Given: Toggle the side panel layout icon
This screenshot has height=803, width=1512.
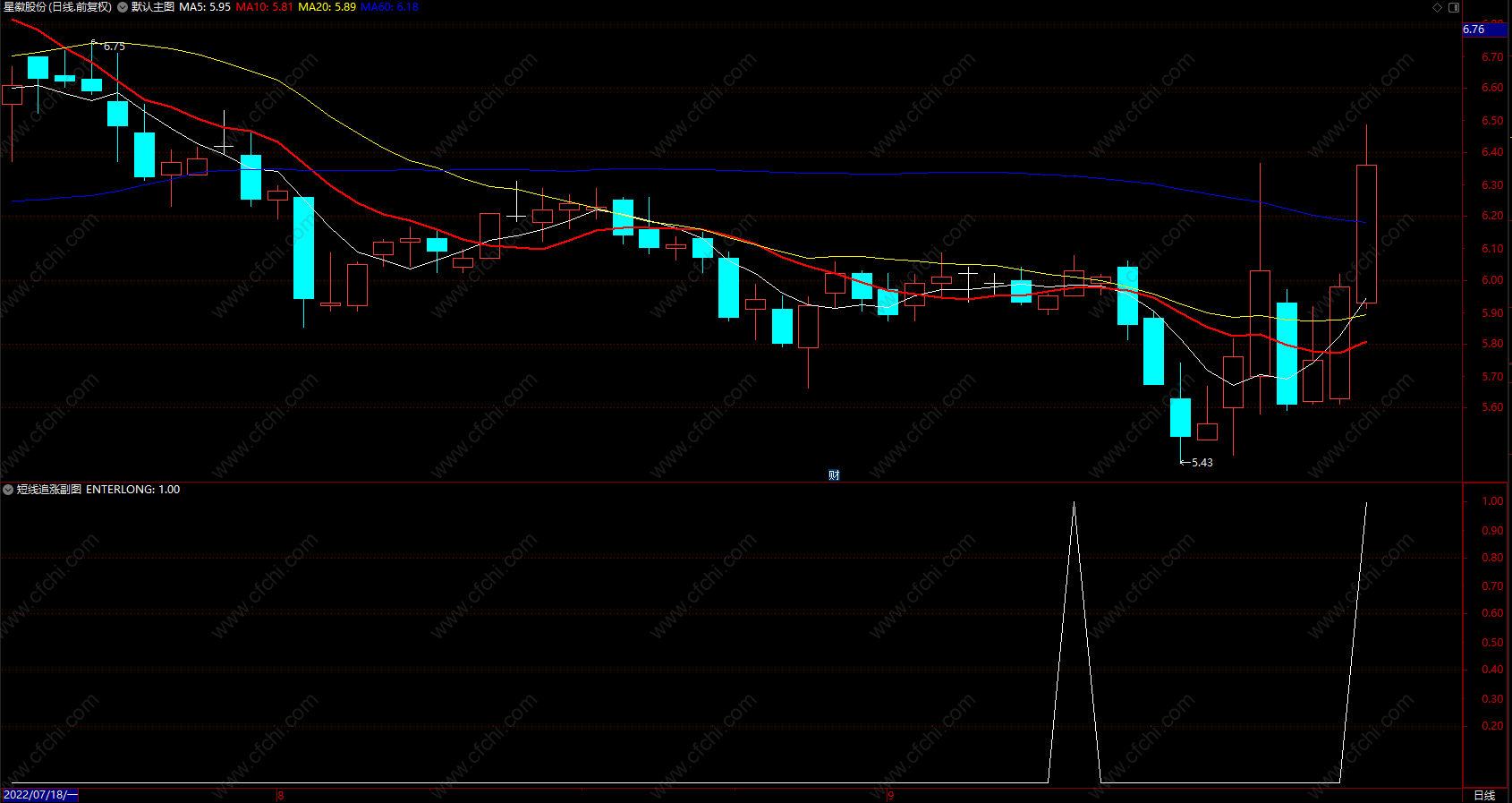Looking at the screenshot, I should tap(1454, 7).
